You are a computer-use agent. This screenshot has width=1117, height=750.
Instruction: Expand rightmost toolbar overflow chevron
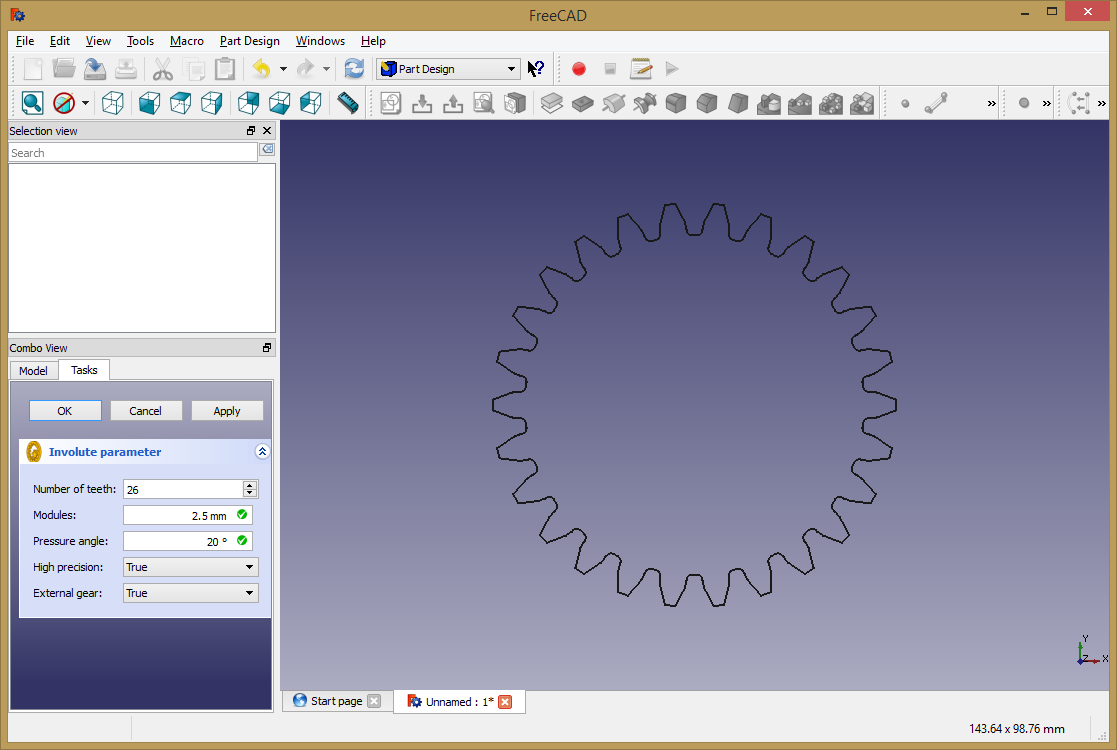click(1101, 103)
